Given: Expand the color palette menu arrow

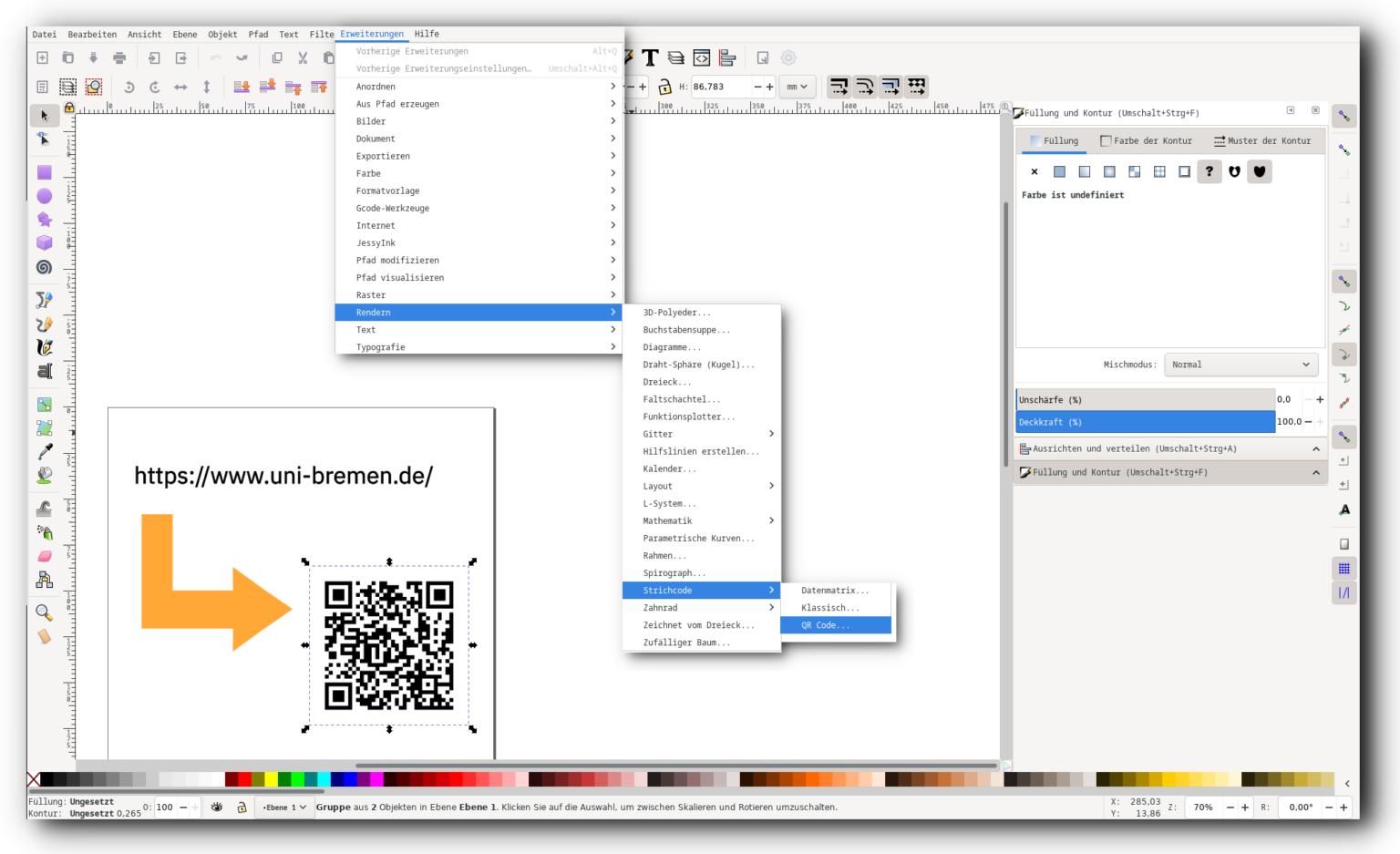Looking at the screenshot, I should click(x=1347, y=784).
